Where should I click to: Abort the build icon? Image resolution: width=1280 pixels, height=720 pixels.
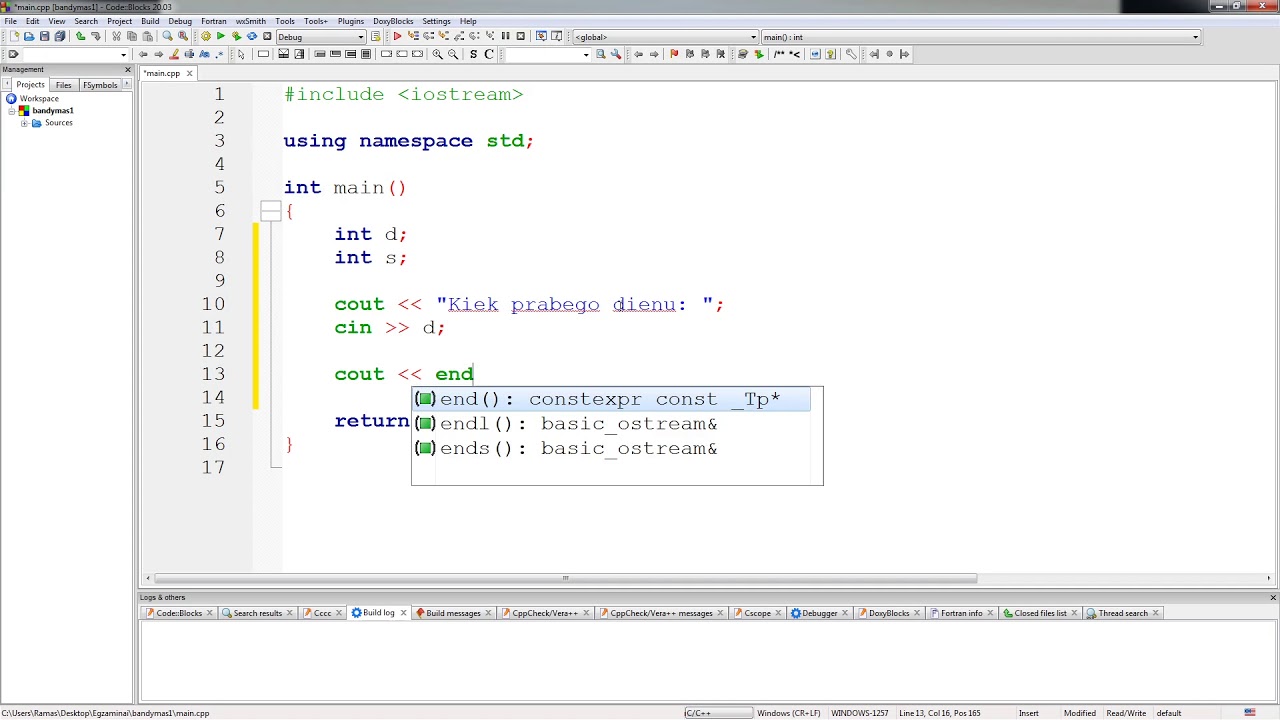[x=267, y=36]
